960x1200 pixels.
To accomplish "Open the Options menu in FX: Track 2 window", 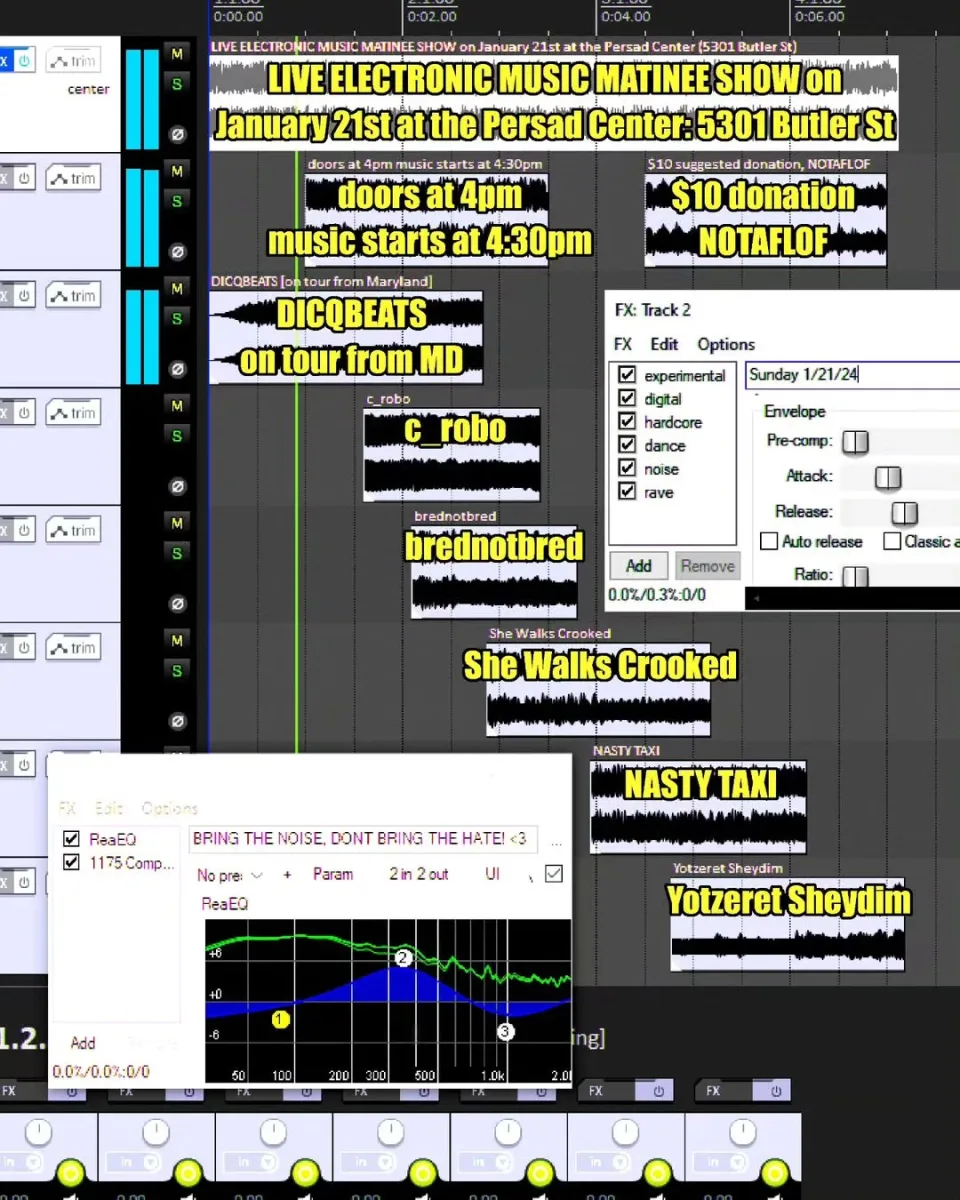I will click(x=726, y=344).
